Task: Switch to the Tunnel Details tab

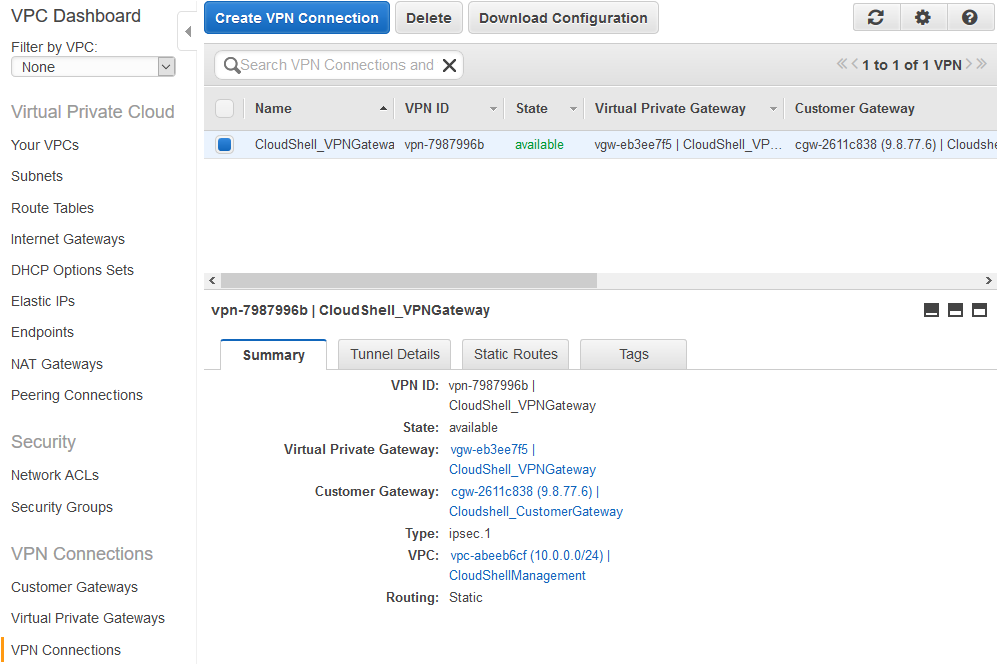Action: coord(395,354)
